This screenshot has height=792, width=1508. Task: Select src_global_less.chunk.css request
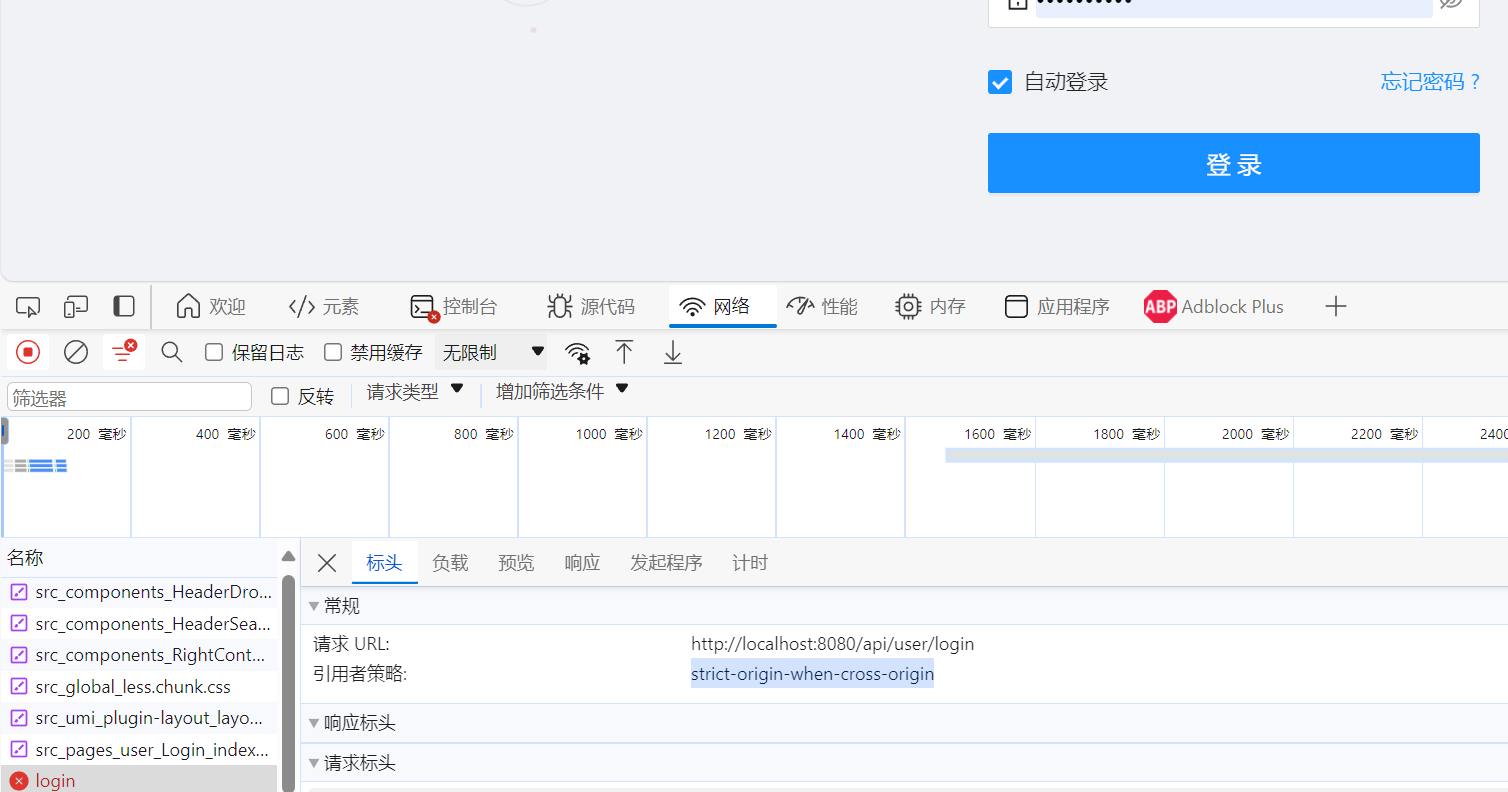click(140, 687)
